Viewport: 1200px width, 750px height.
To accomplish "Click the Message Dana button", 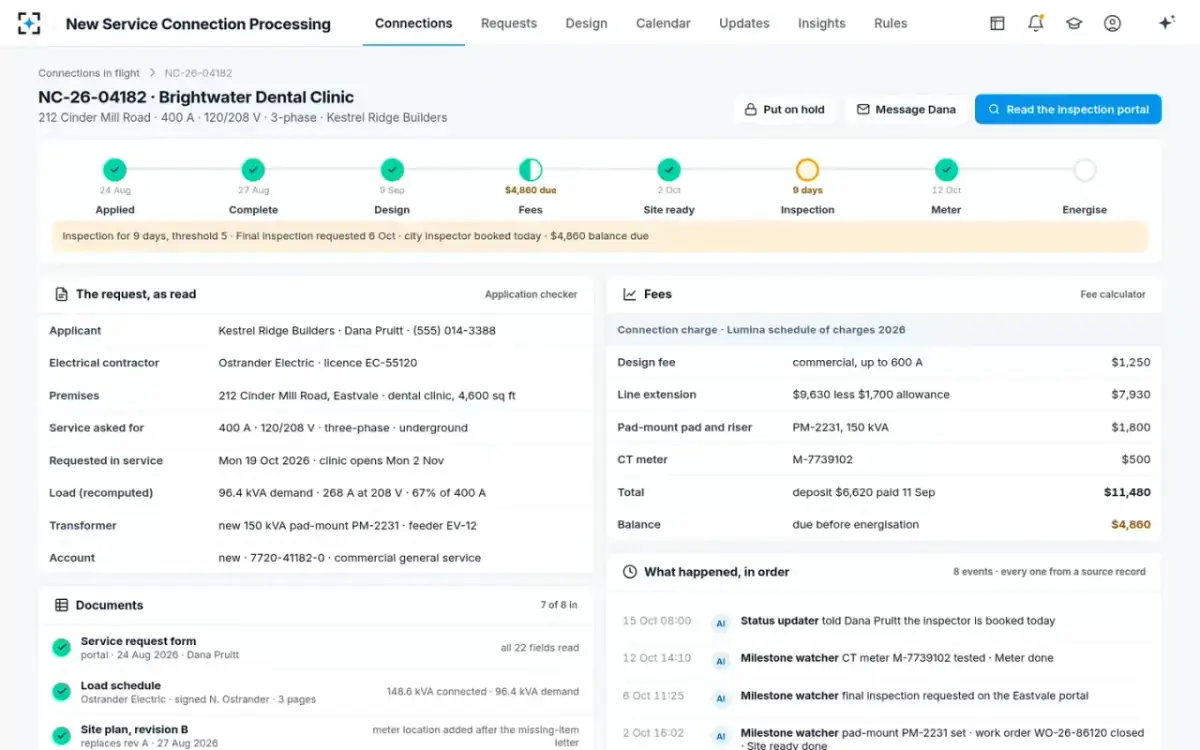I will [906, 110].
